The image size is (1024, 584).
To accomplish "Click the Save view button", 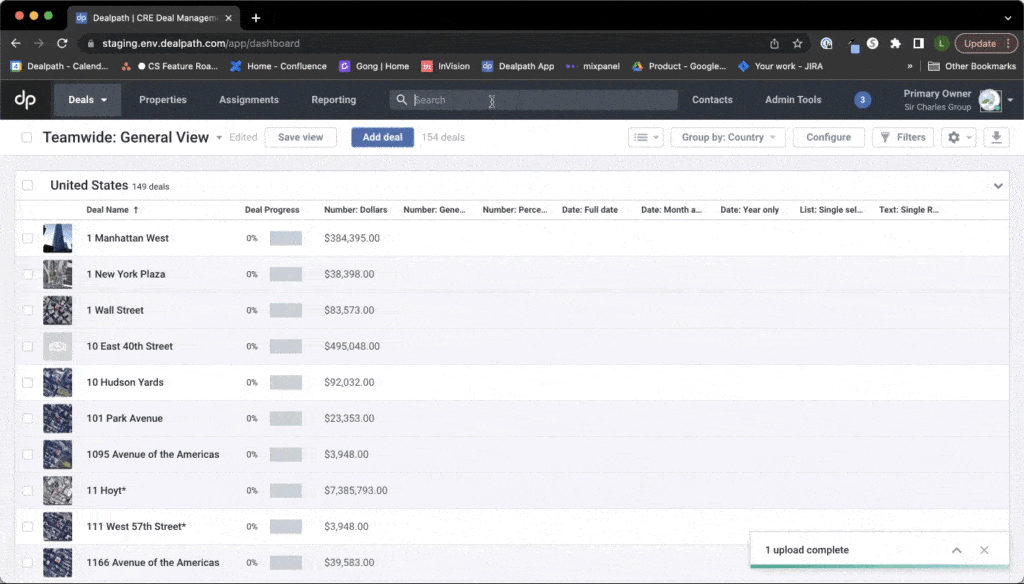I will [x=300, y=137].
